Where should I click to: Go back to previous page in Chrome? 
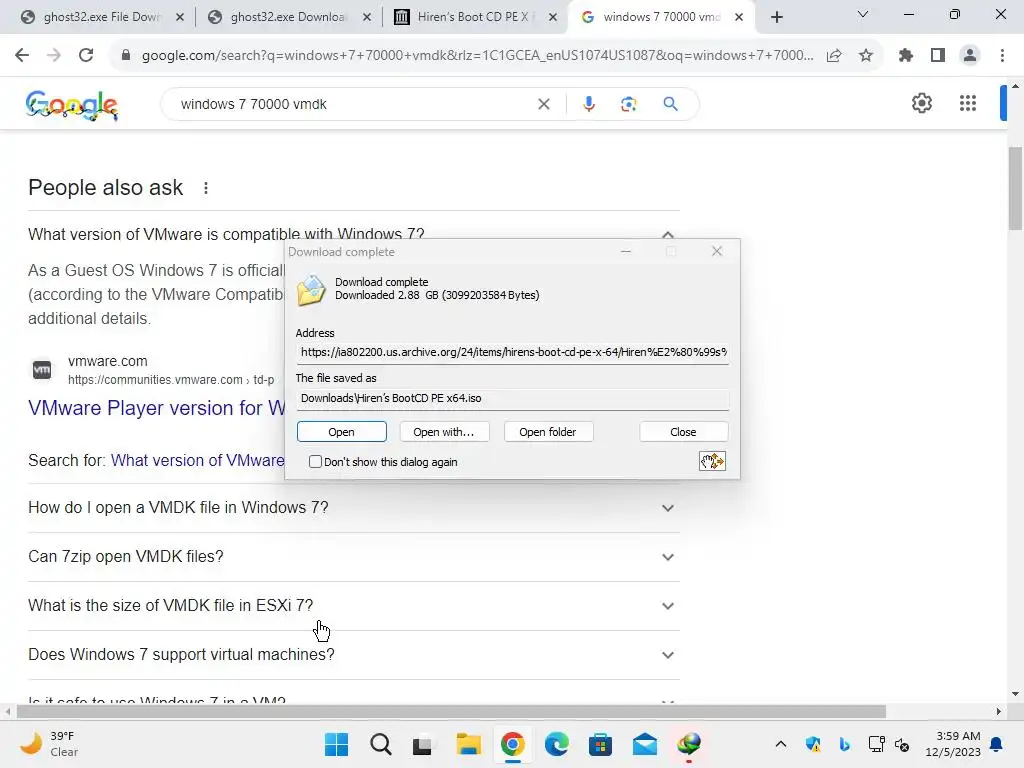[x=22, y=56]
